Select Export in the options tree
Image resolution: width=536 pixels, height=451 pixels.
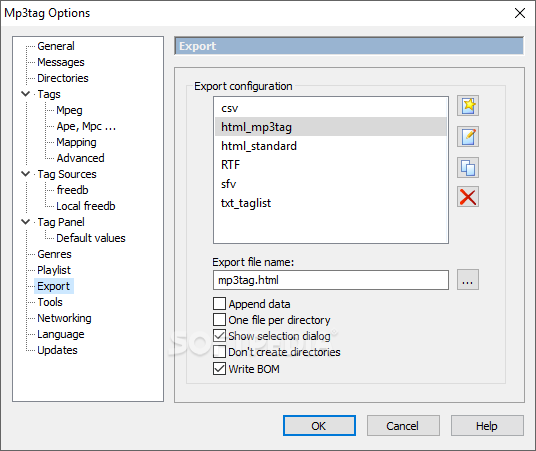[x=54, y=286]
